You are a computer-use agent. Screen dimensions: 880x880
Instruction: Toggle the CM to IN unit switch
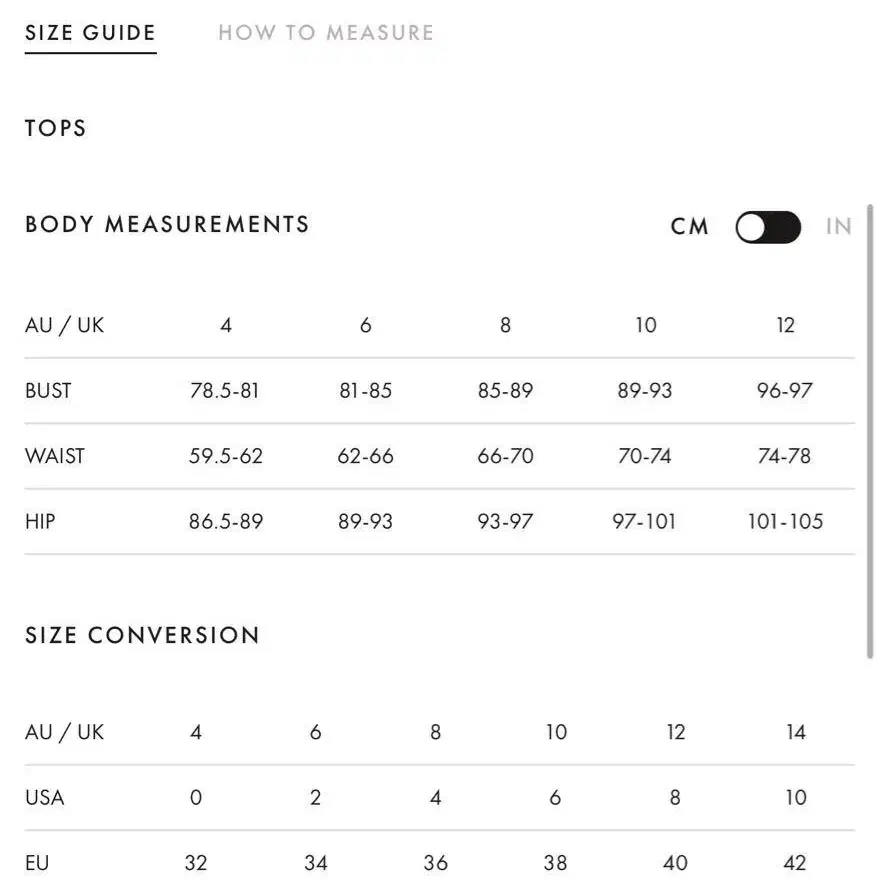pos(768,227)
